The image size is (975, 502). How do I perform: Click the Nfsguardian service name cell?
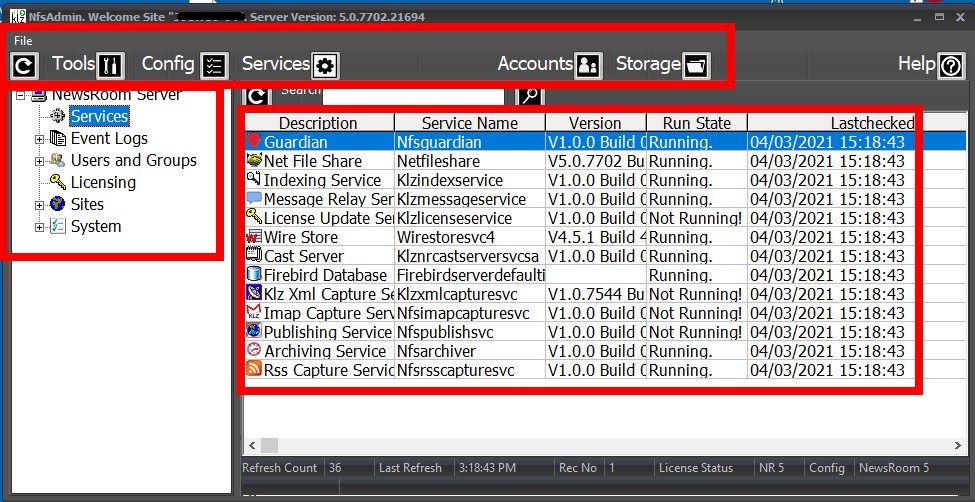click(470, 142)
